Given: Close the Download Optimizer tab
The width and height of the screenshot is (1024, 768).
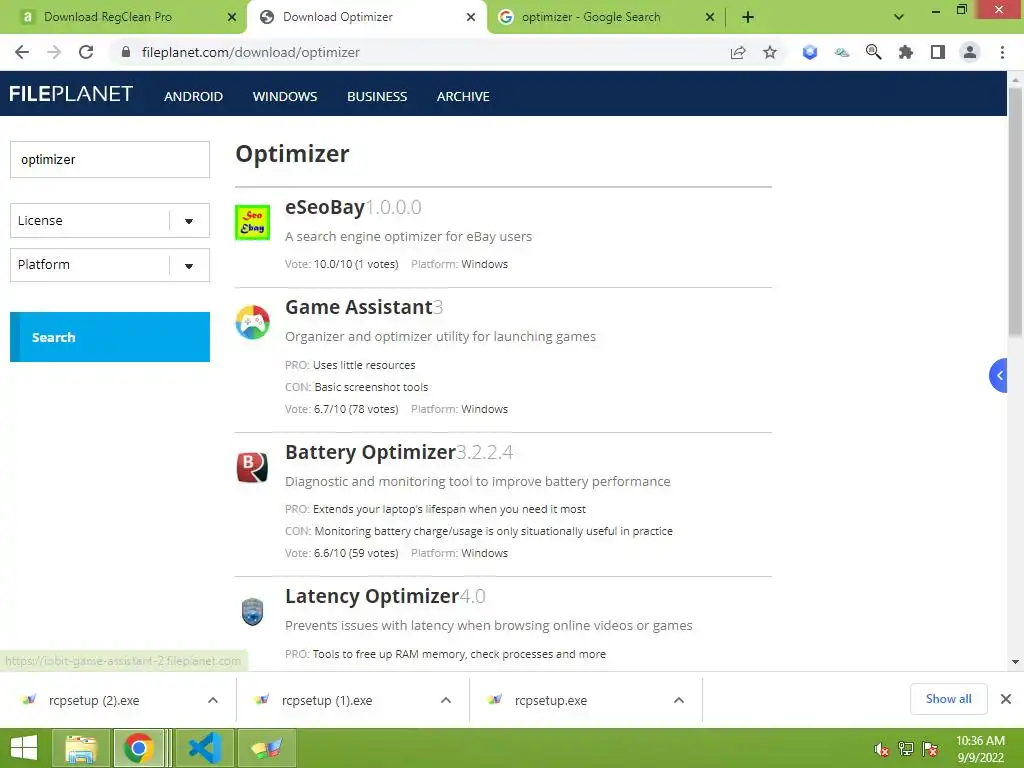Looking at the screenshot, I should pyautogui.click(x=471, y=17).
